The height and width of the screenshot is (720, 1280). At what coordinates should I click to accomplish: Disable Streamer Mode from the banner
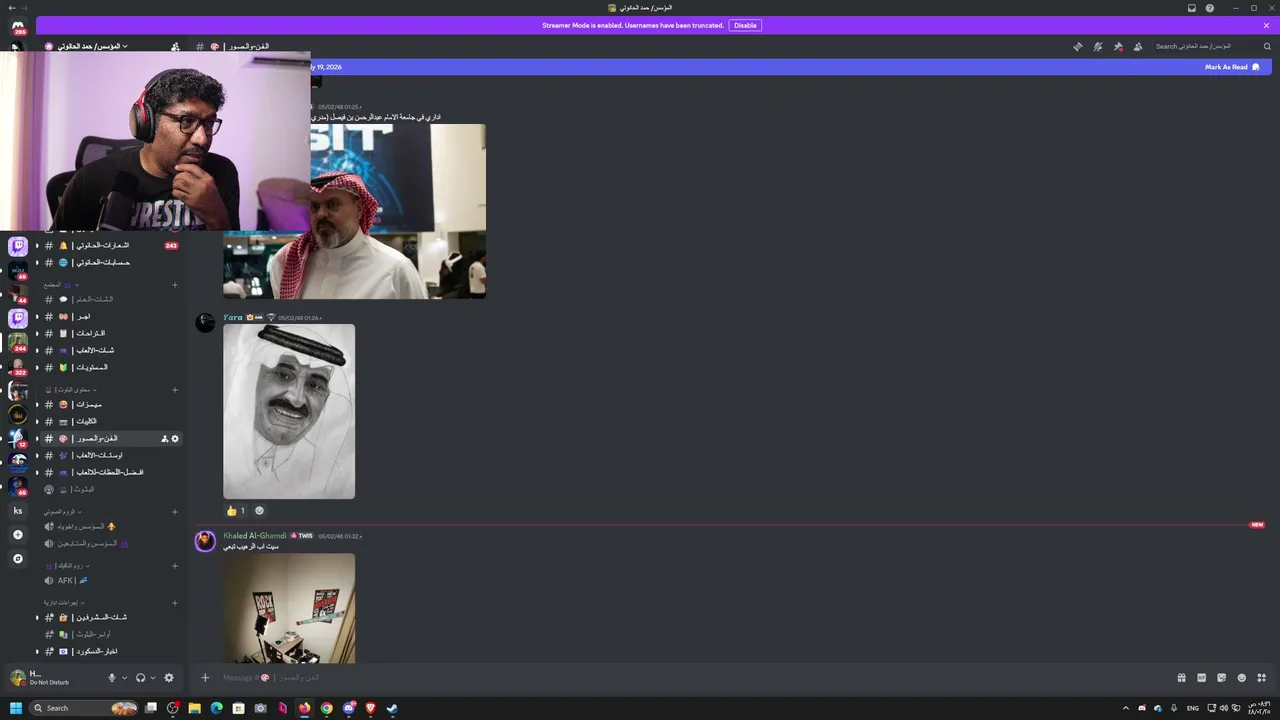point(745,26)
